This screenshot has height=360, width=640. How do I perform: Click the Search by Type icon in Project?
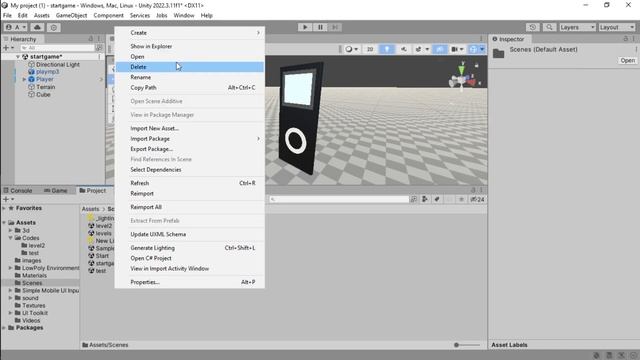[424, 199]
